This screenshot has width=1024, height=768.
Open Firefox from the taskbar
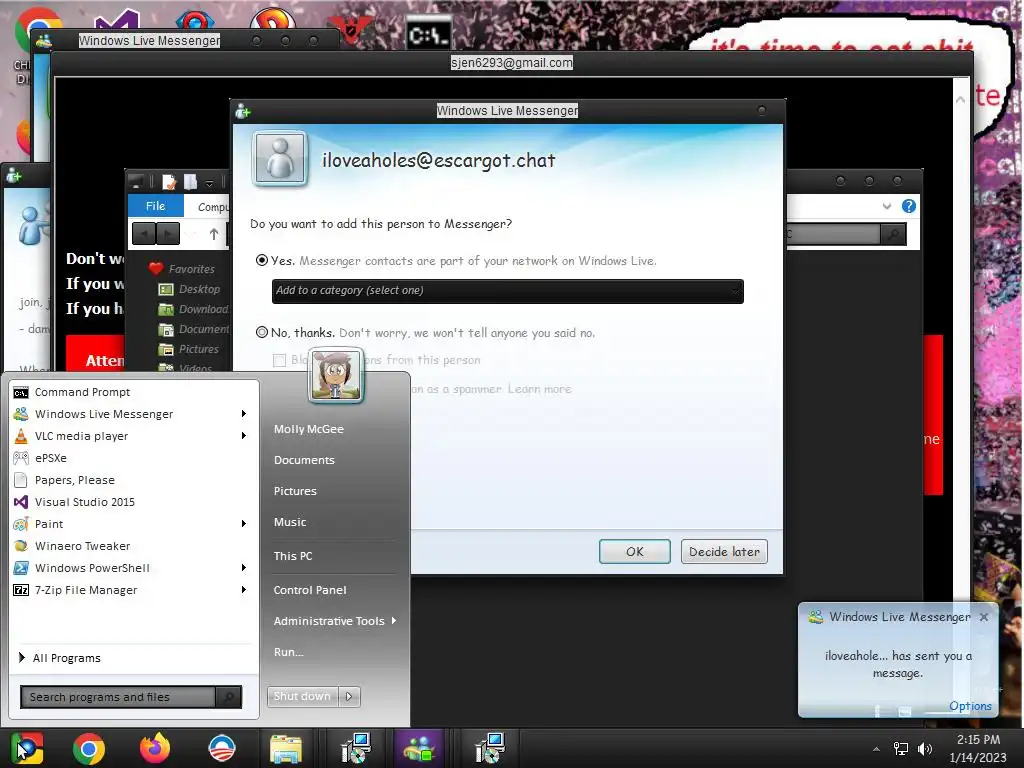point(155,748)
